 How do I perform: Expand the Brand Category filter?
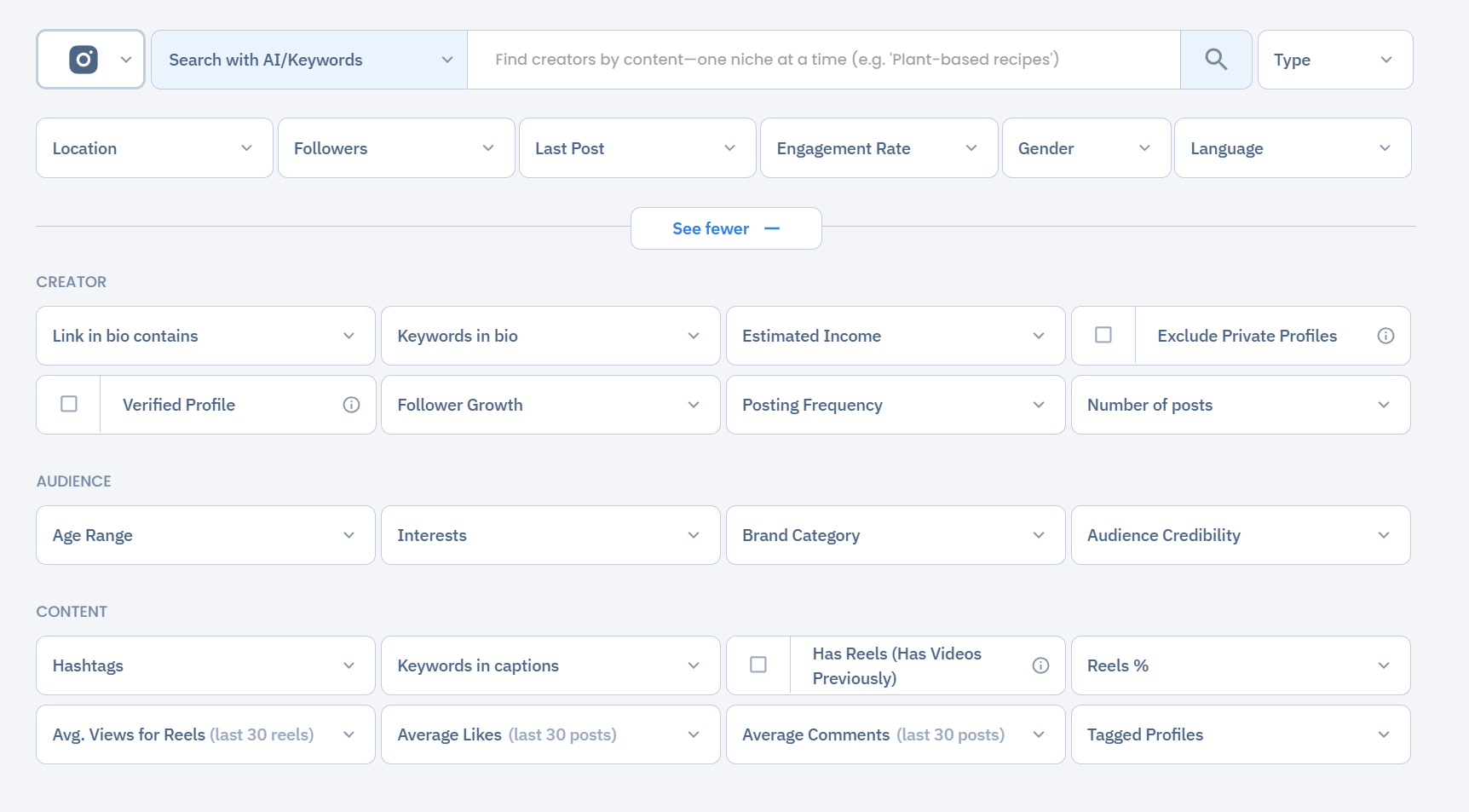pyautogui.click(x=896, y=535)
